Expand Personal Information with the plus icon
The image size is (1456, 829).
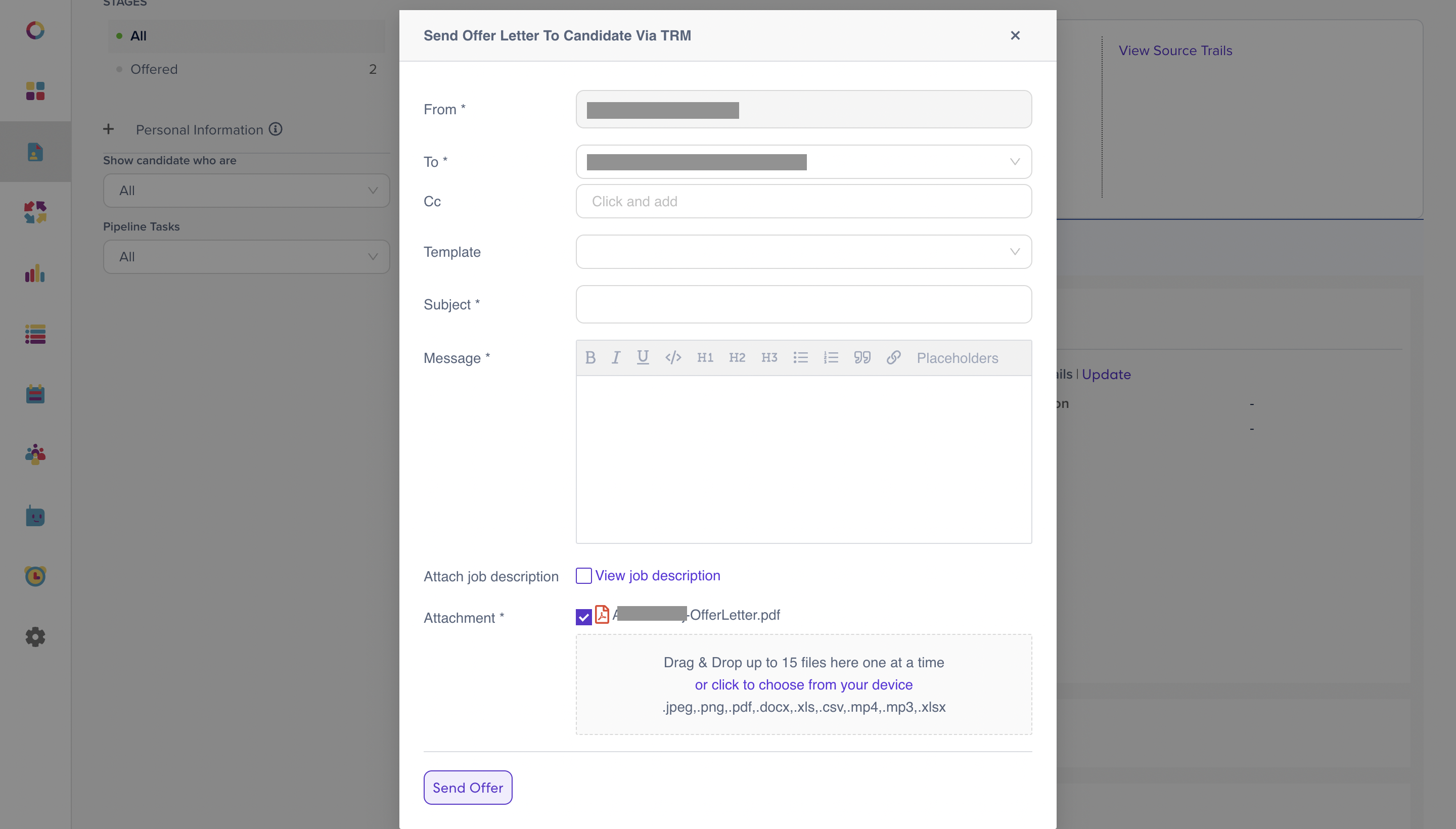[109, 129]
